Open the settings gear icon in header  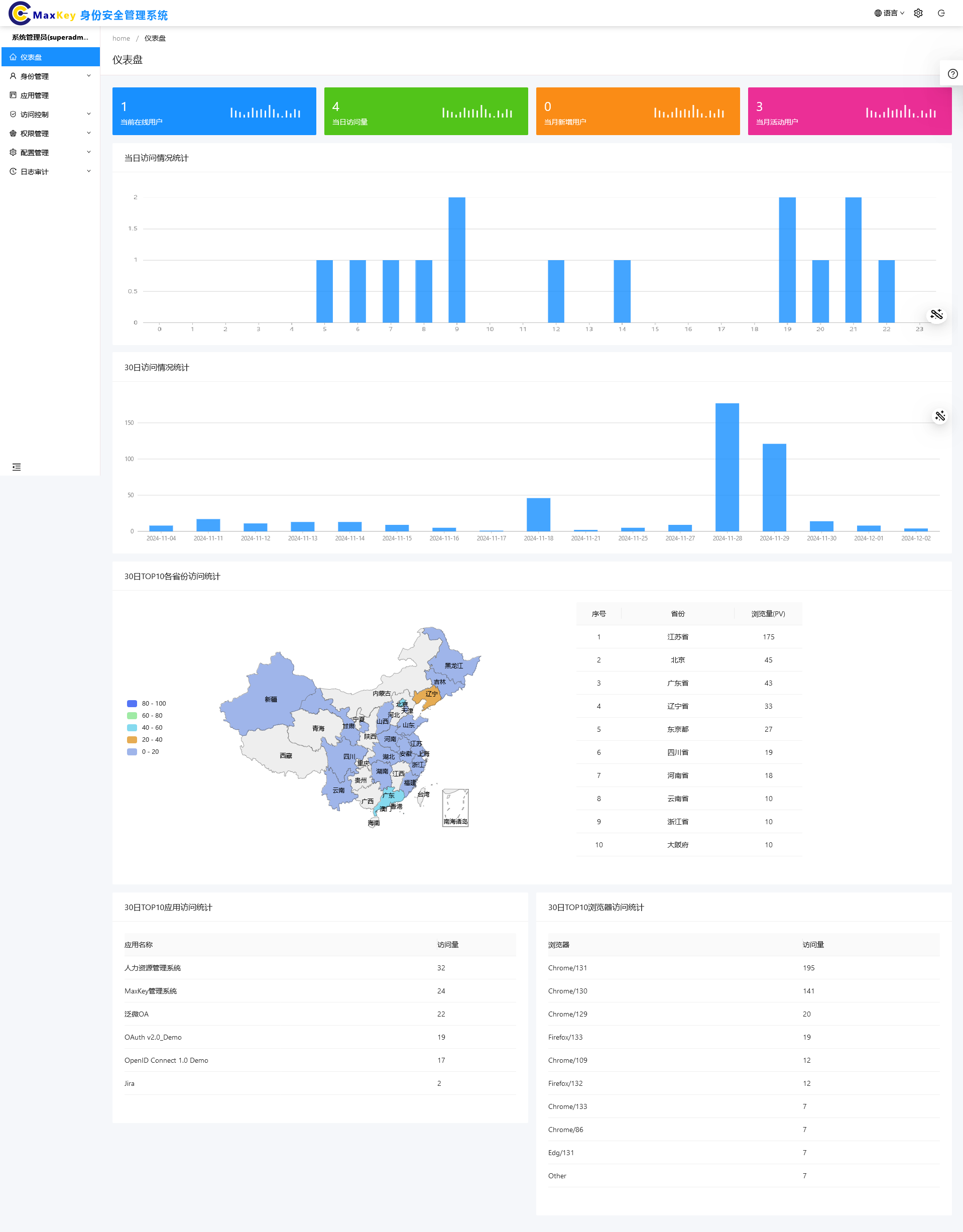coord(918,13)
